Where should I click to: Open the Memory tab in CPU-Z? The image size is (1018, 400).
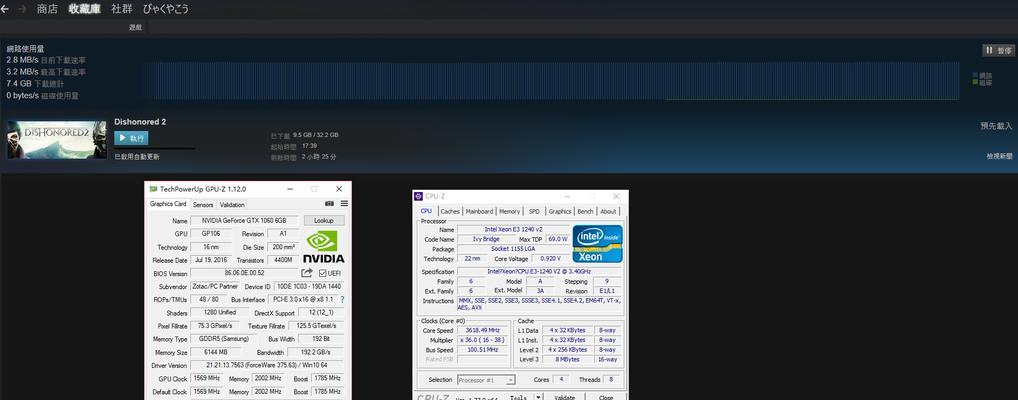pos(510,211)
